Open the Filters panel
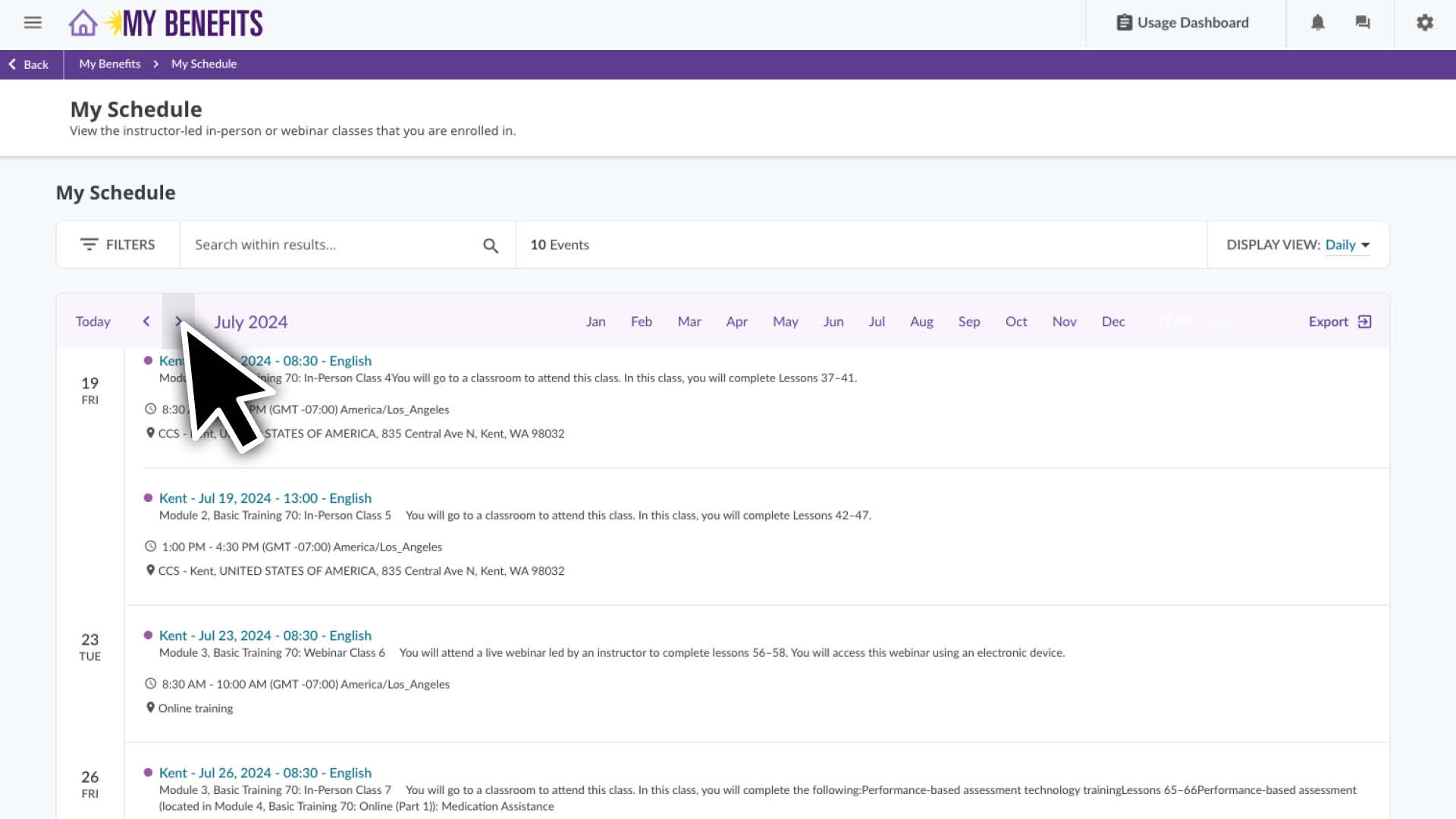The image size is (1456, 819). coord(118,245)
